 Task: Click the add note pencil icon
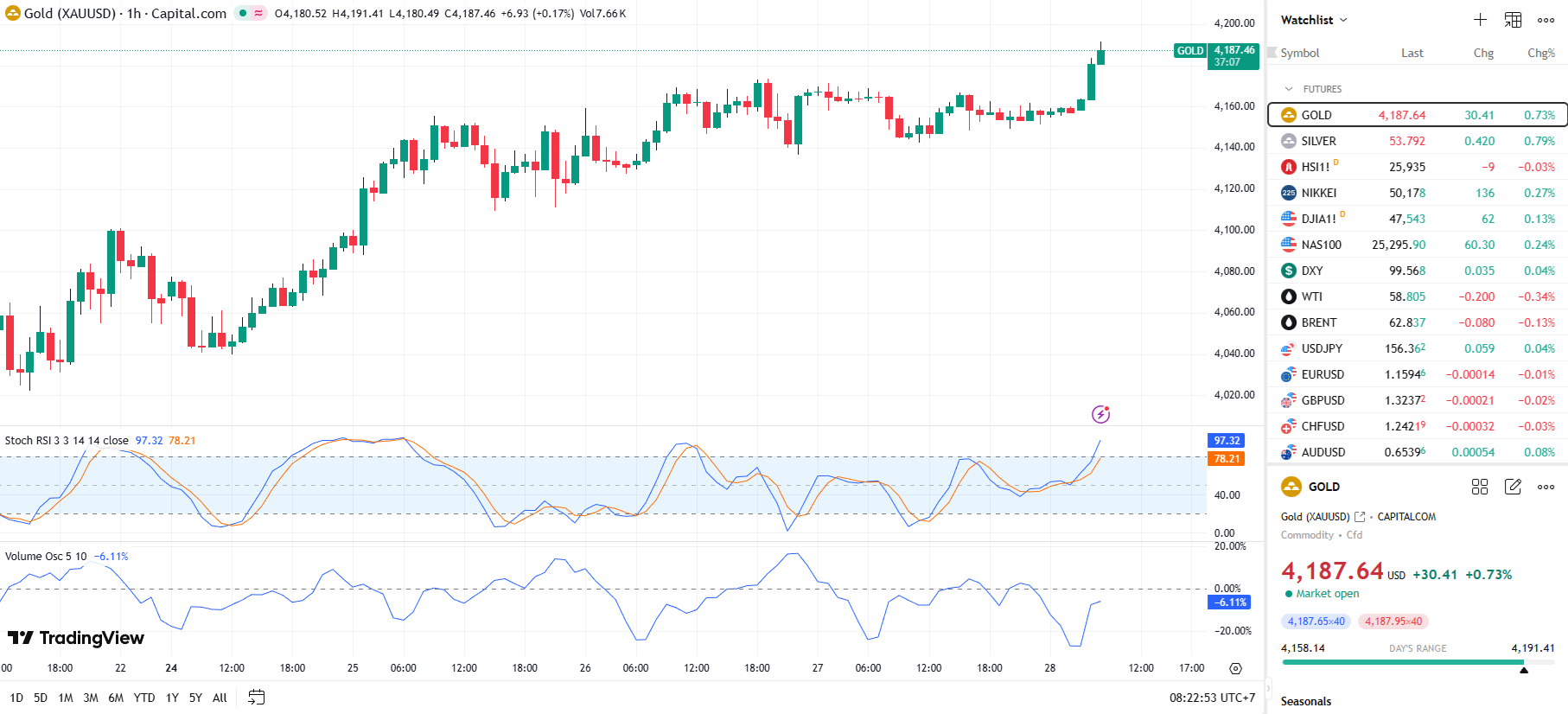pyautogui.click(x=1513, y=487)
